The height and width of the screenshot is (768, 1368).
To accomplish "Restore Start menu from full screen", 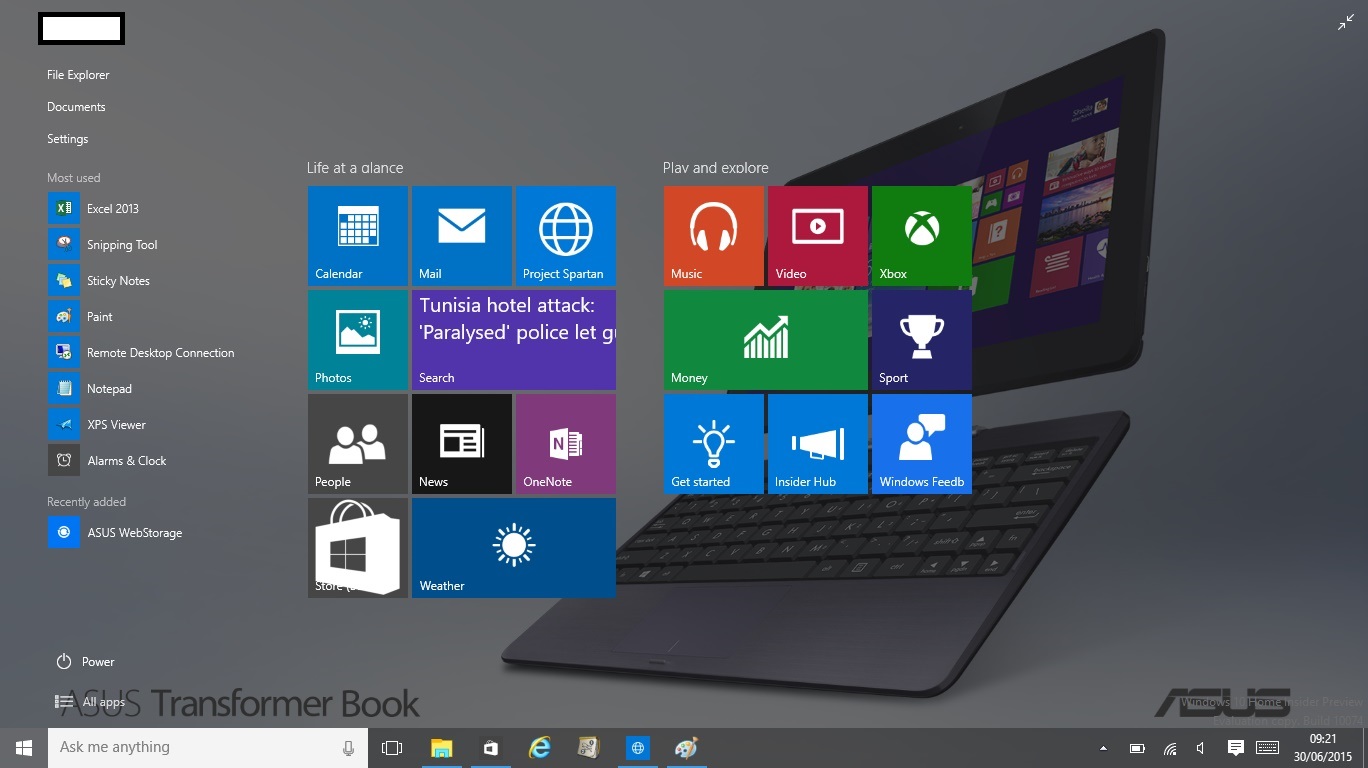I will coord(1346,23).
